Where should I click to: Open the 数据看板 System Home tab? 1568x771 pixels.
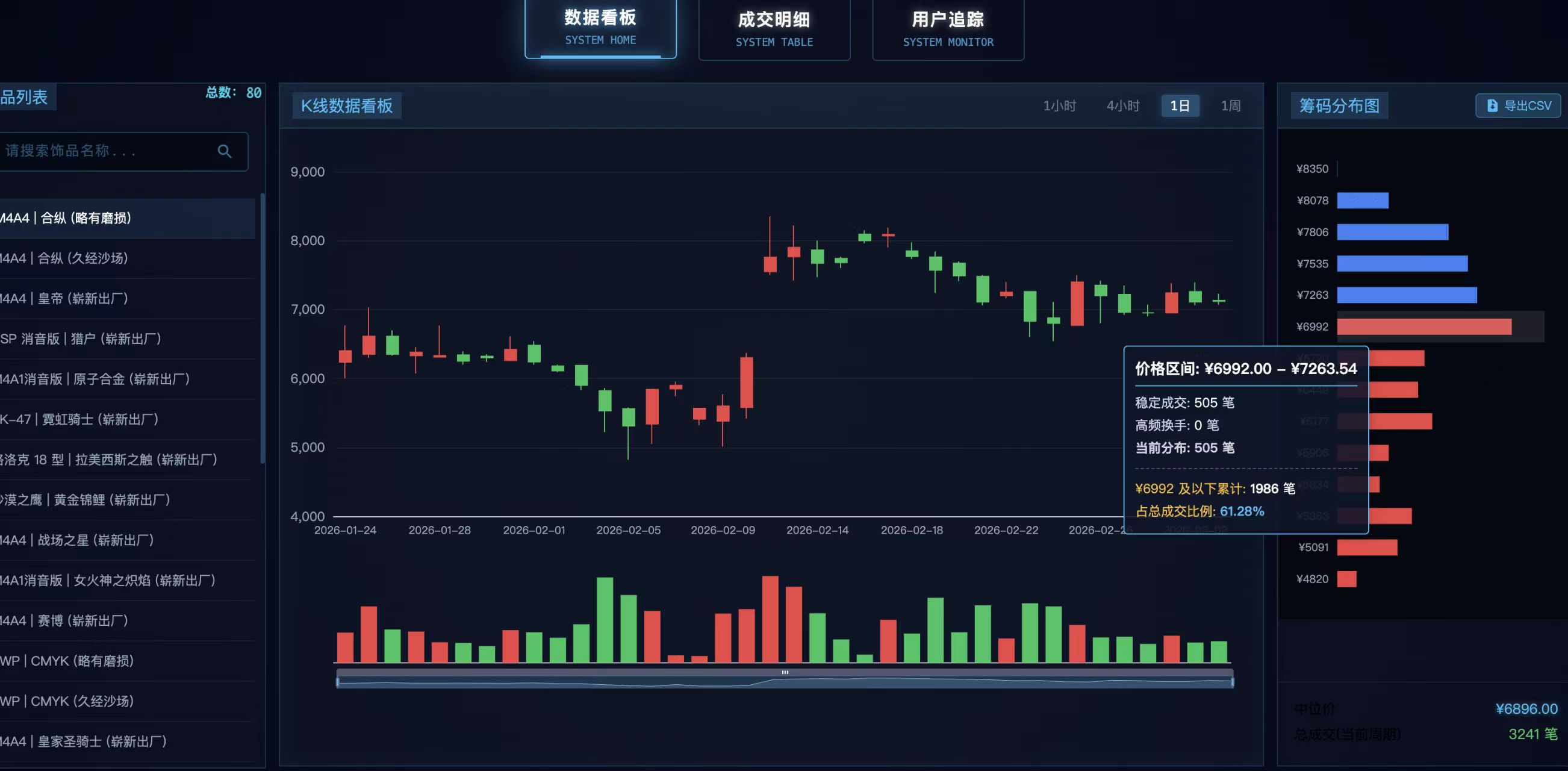(x=600, y=28)
